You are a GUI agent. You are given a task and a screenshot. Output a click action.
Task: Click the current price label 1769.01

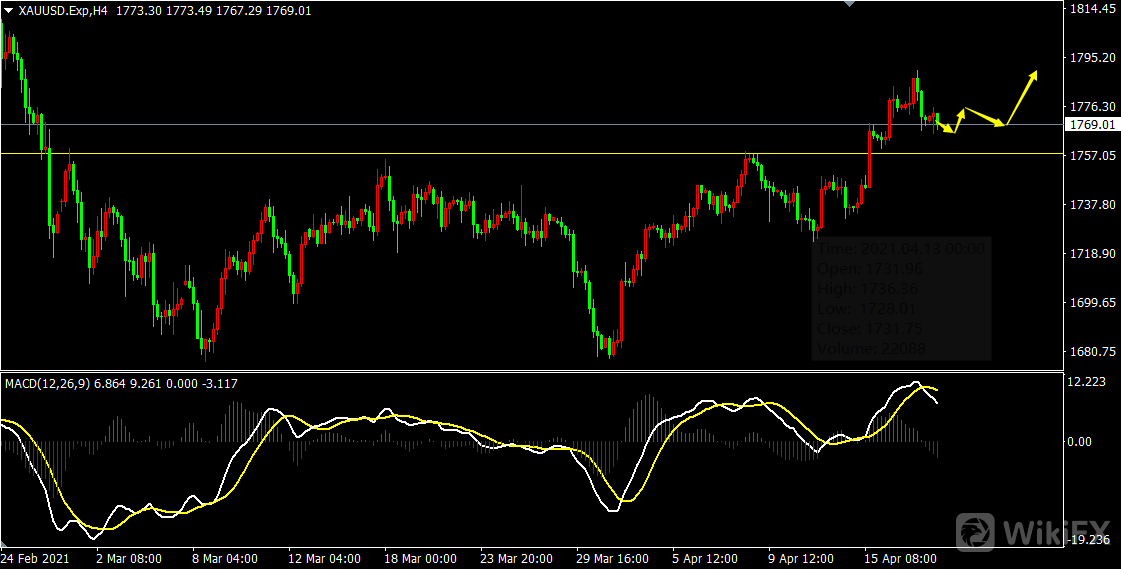pos(1092,125)
